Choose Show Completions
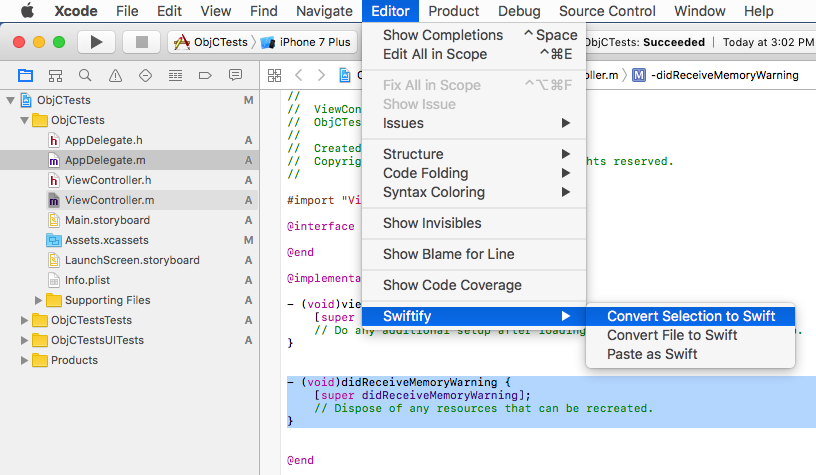Screen dimensions: 816x475 (474, 35)
